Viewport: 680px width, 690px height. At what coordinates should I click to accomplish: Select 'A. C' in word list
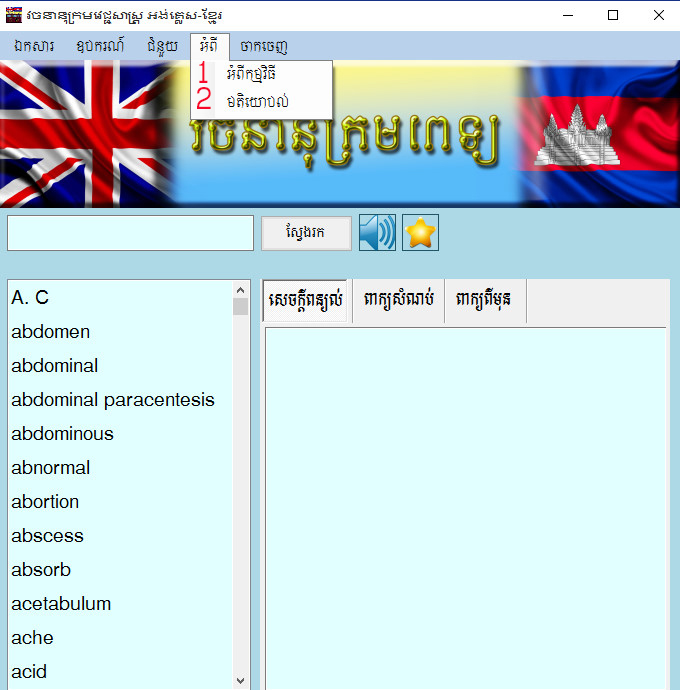pyautogui.click(x=120, y=297)
